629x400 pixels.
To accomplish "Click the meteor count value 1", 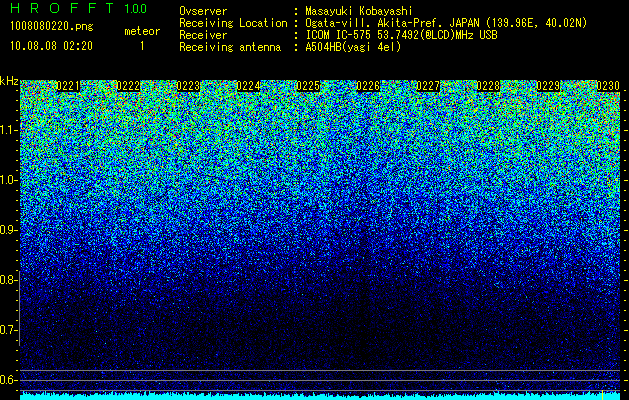I will pos(142,46).
